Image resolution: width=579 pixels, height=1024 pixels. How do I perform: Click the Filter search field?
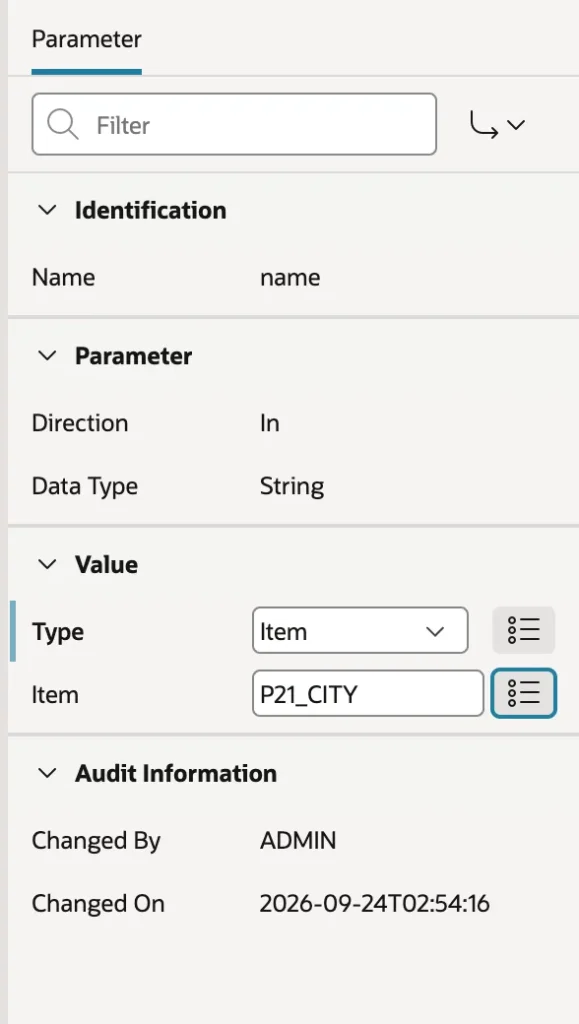point(234,124)
